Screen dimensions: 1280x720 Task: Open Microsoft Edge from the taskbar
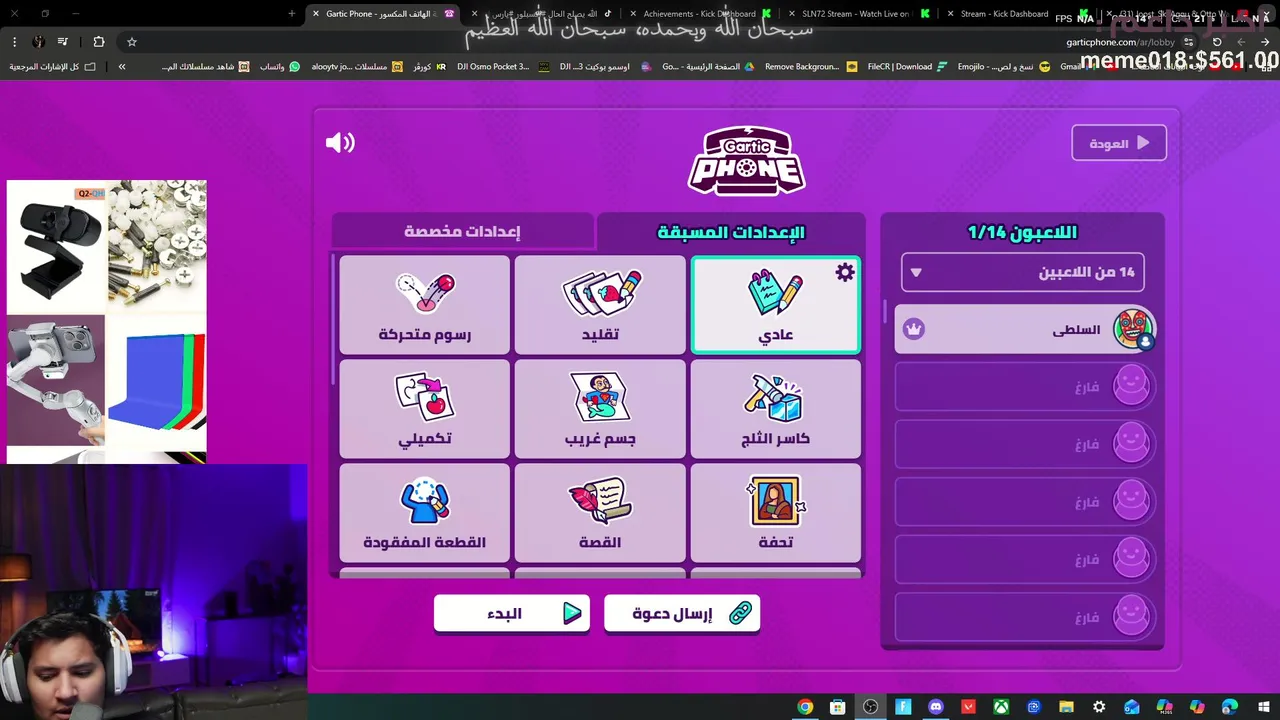(1229, 707)
